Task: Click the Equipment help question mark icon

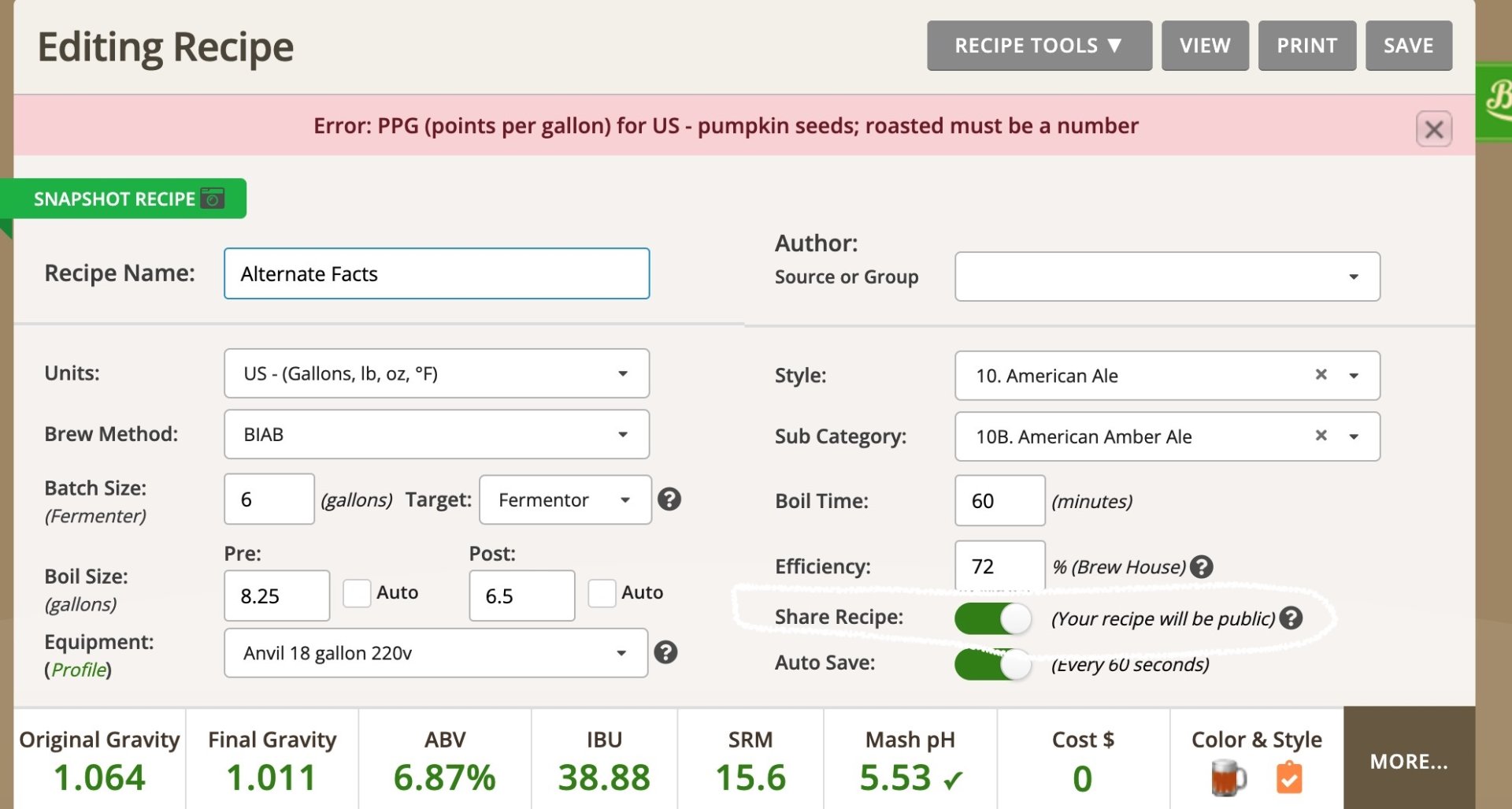Action: click(x=665, y=652)
